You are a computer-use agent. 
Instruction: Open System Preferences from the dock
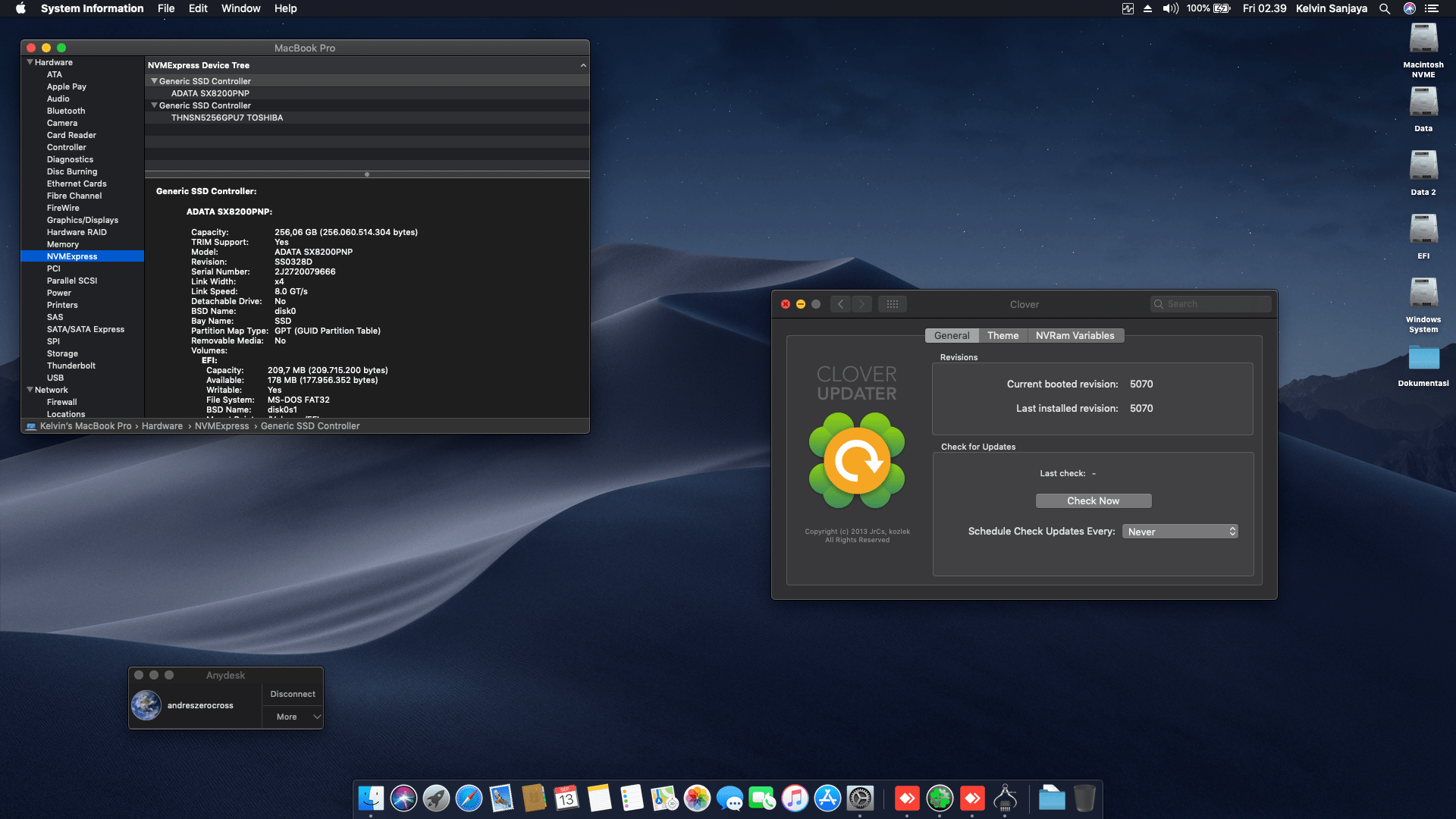(860, 798)
